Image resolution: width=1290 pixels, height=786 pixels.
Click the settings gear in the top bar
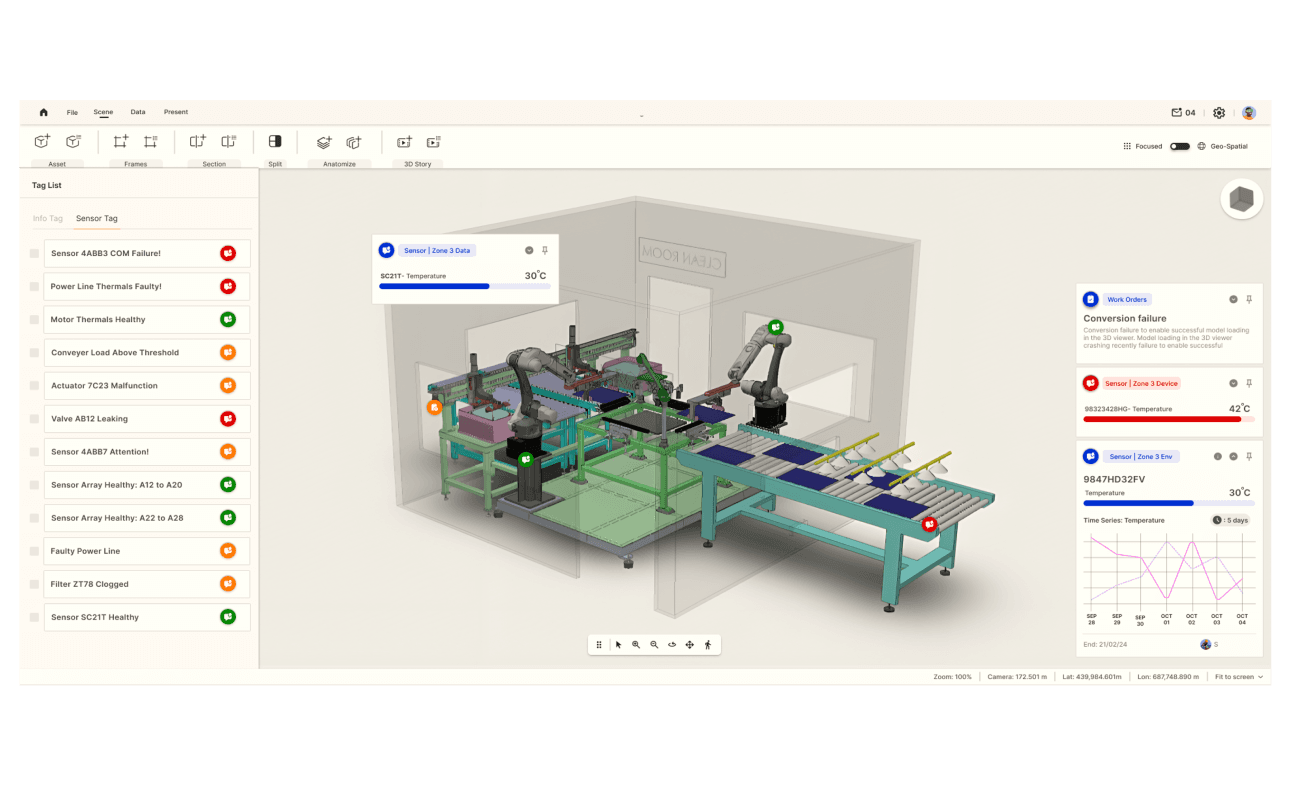(x=1218, y=112)
